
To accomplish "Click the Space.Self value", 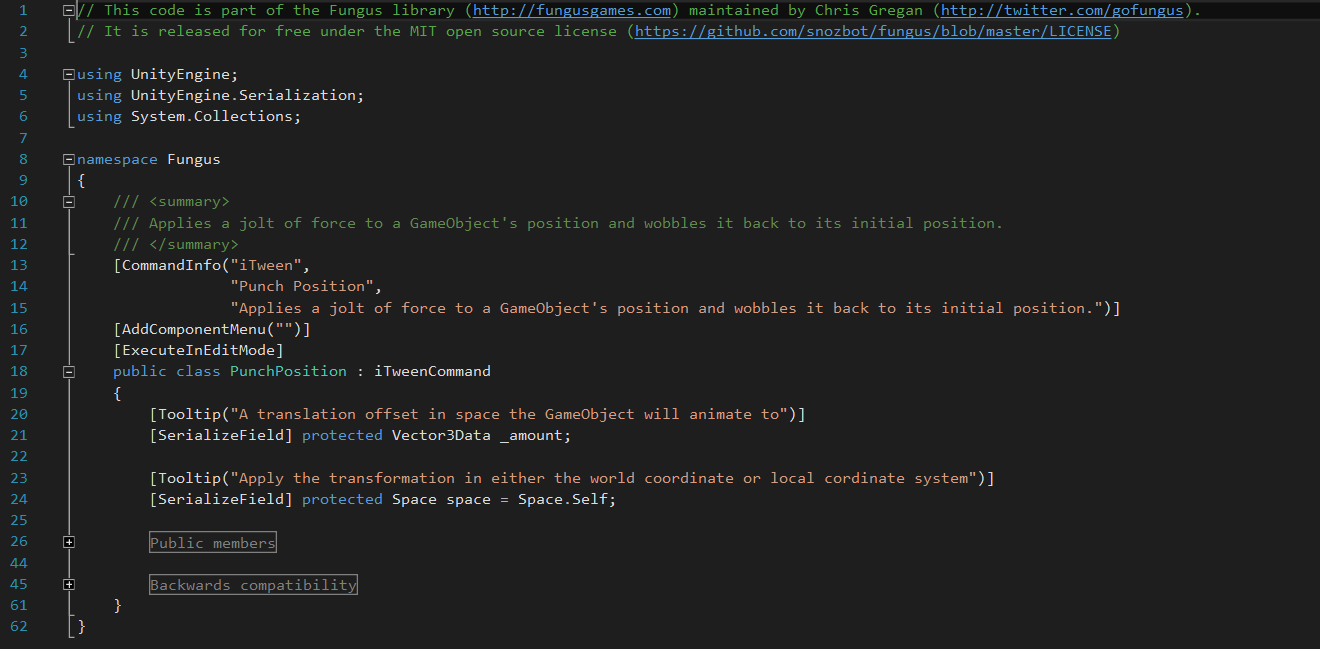I will click(566, 499).
